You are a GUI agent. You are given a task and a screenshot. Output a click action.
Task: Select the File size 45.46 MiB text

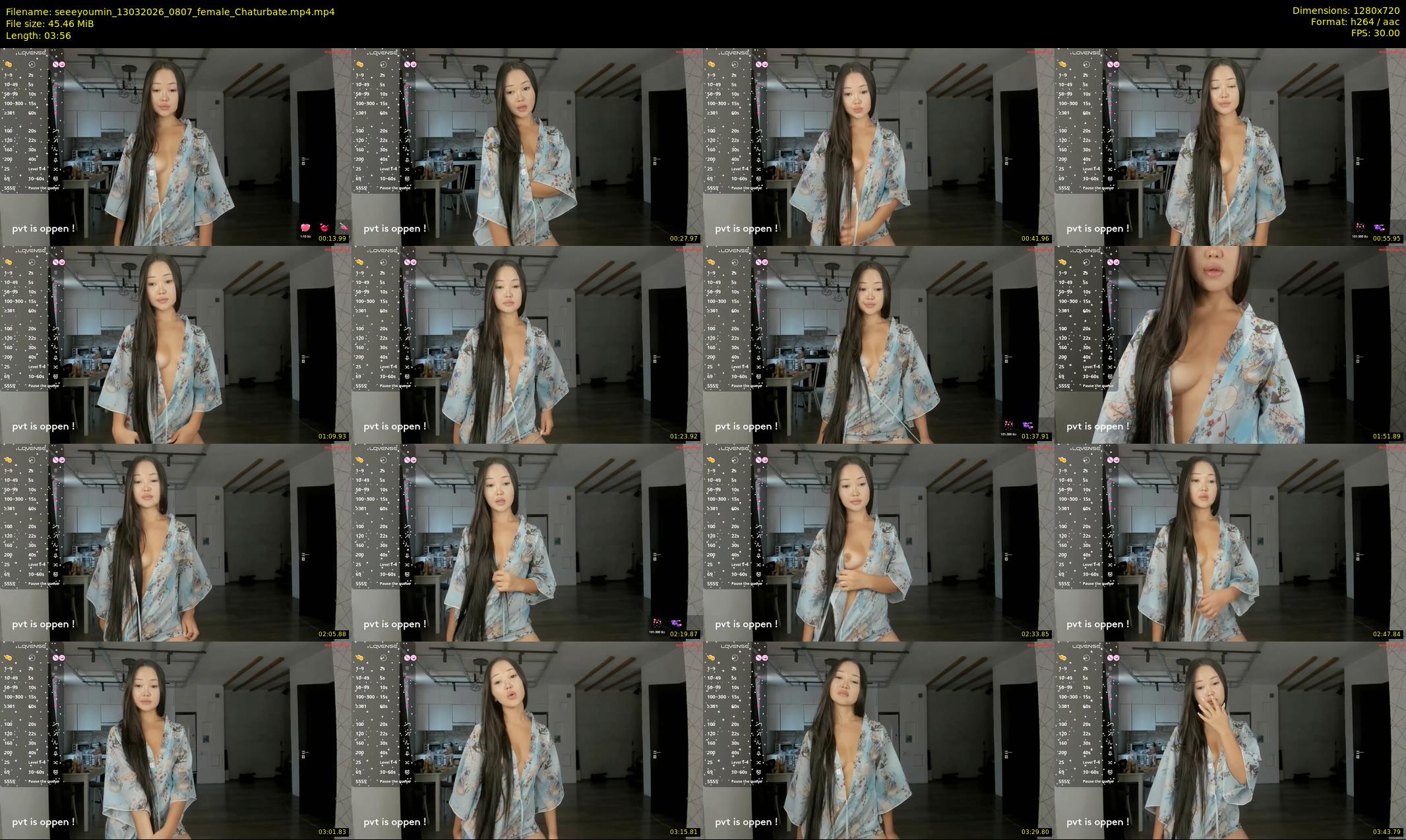coord(49,24)
